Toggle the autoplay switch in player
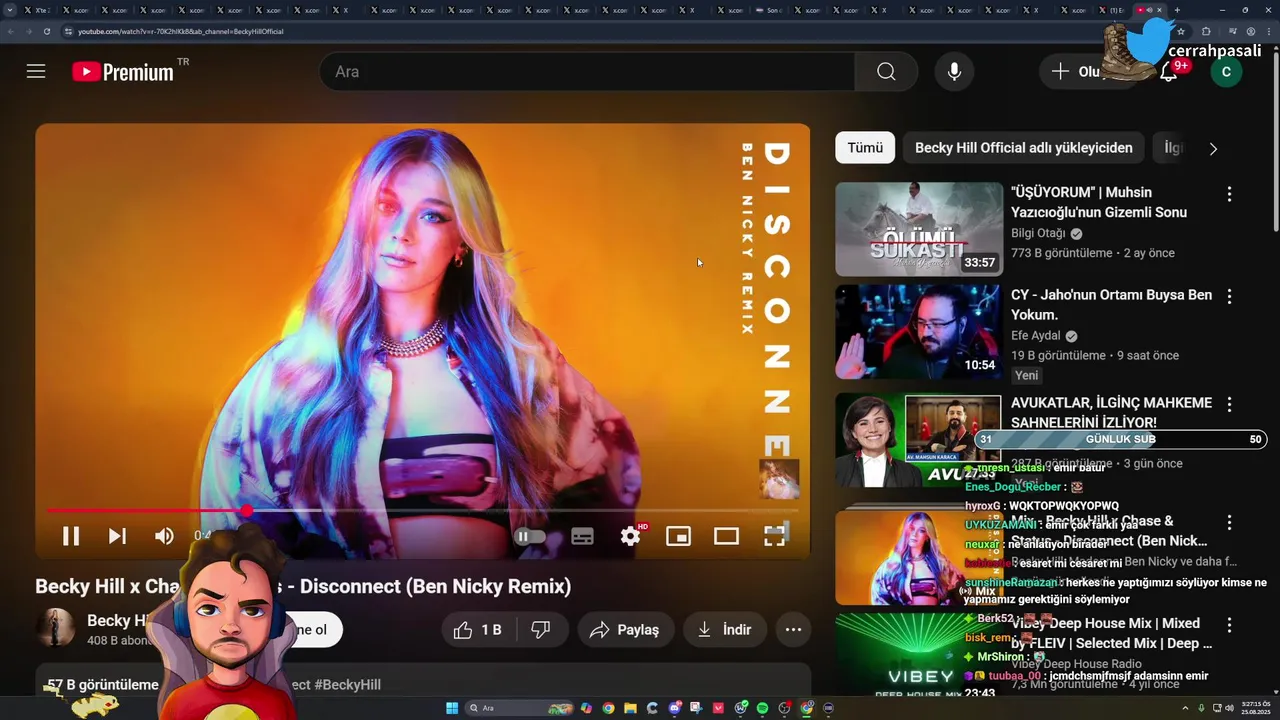The height and width of the screenshot is (720, 1280). 530,536
